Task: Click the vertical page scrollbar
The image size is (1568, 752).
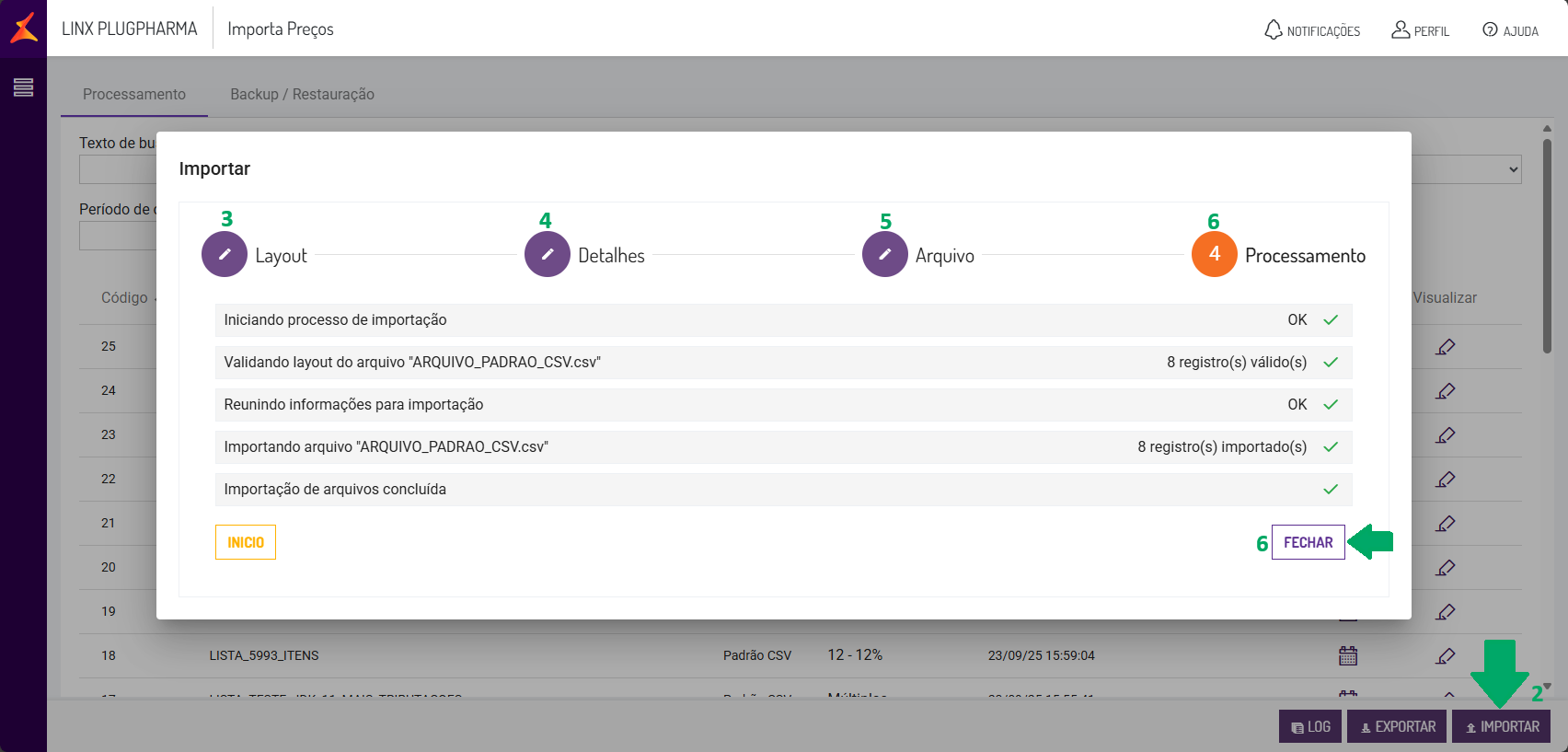Action: tap(1548, 246)
